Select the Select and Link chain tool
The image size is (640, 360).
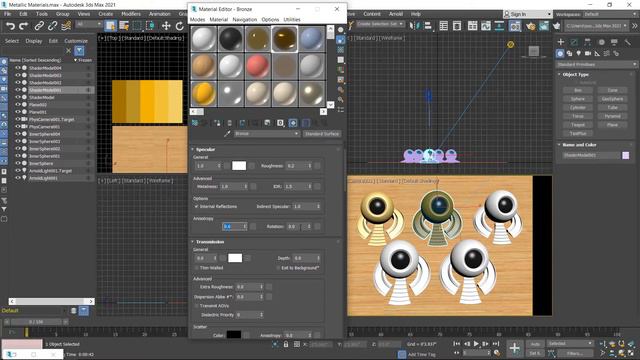[x=39, y=26]
